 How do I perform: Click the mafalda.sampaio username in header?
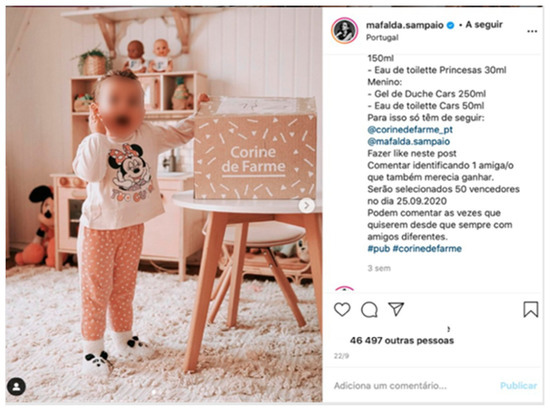pyautogui.click(x=405, y=25)
